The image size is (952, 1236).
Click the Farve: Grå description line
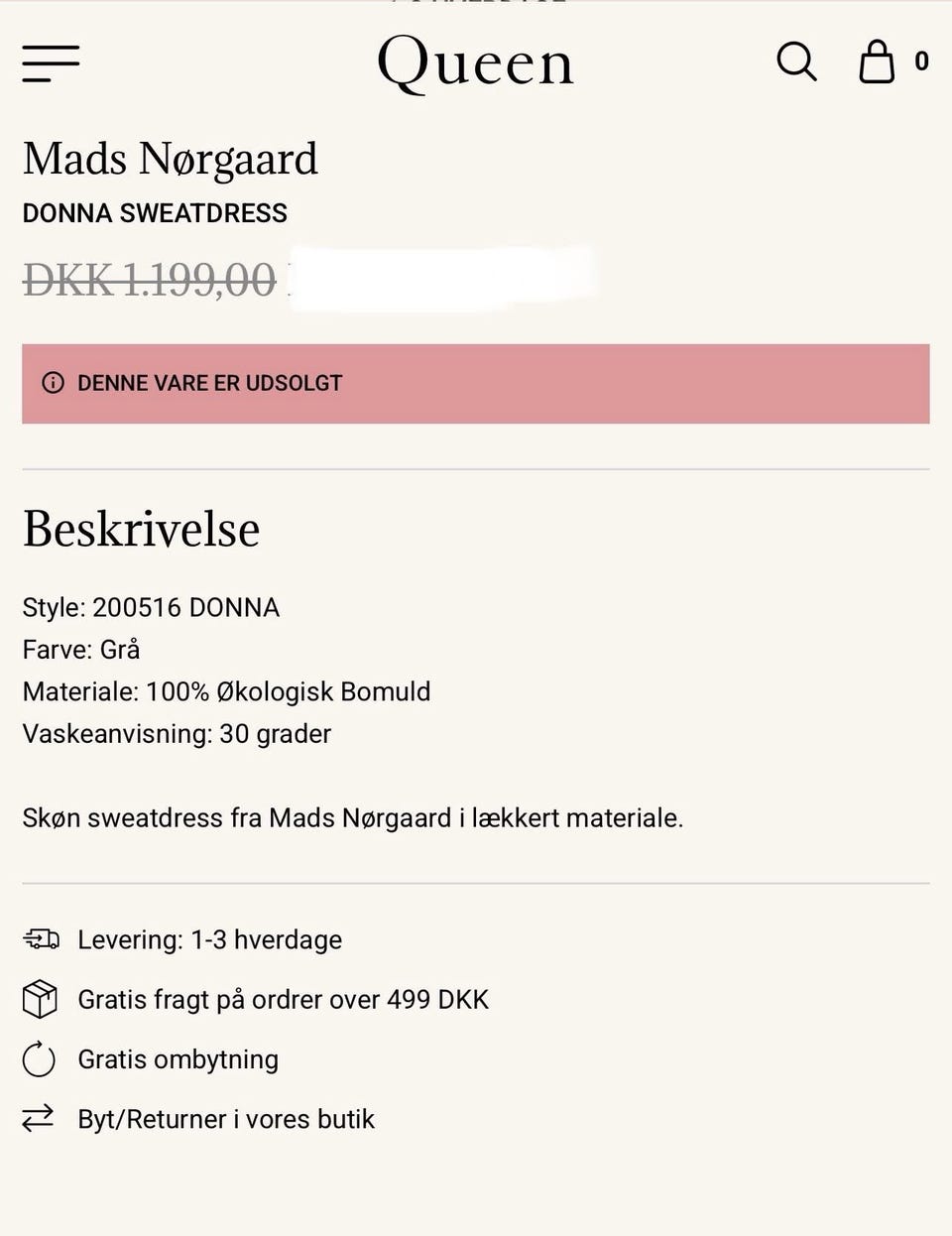(81, 650)
